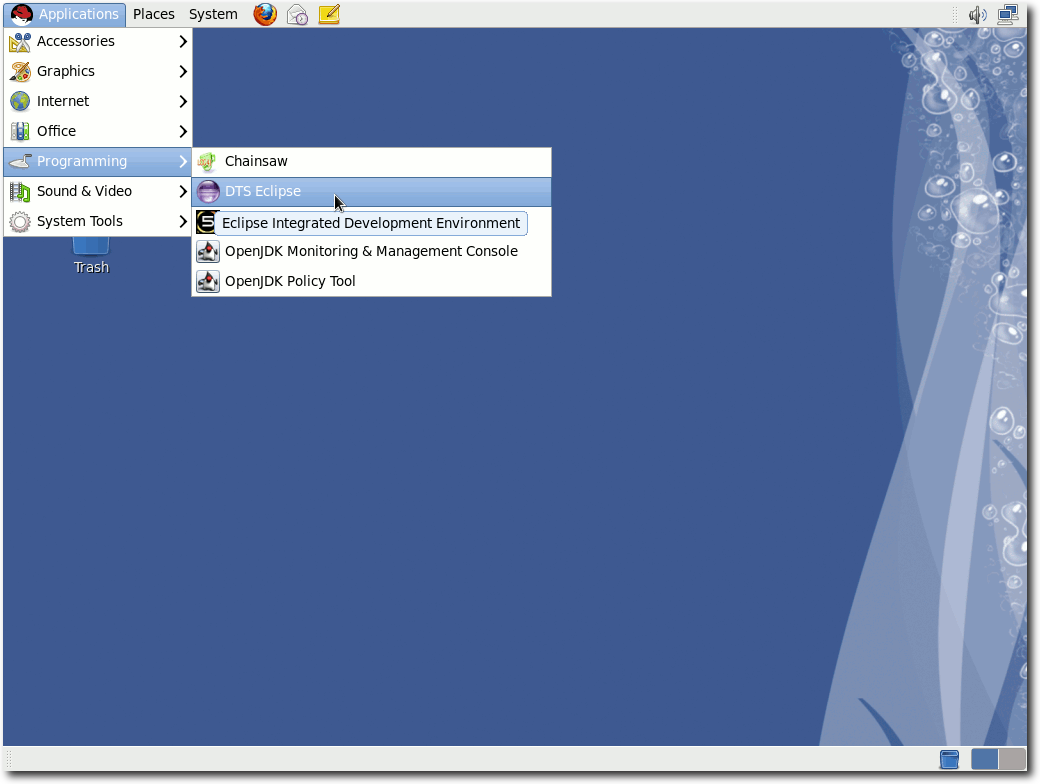This screenshot has width=1040, height=784.
Task: Expand the System Tools submenu arrow
Action: coord(183,222)
